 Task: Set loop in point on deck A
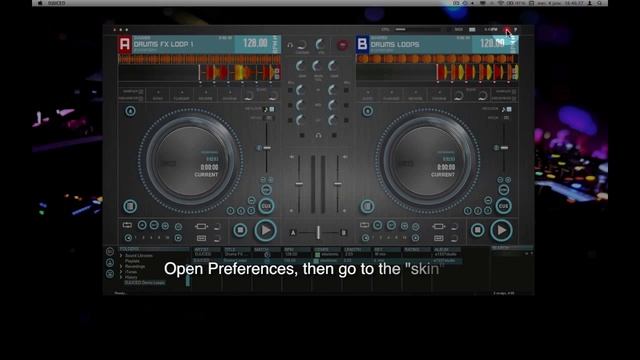coord(142,225)
